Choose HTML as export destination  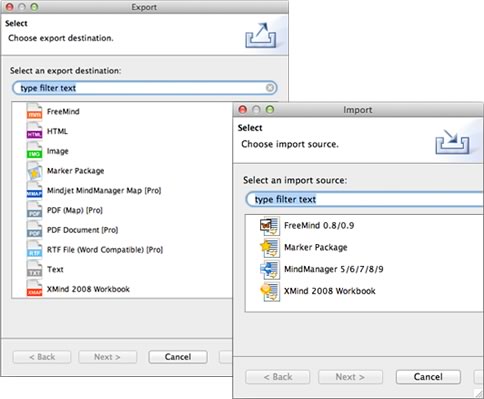point(57,131)
